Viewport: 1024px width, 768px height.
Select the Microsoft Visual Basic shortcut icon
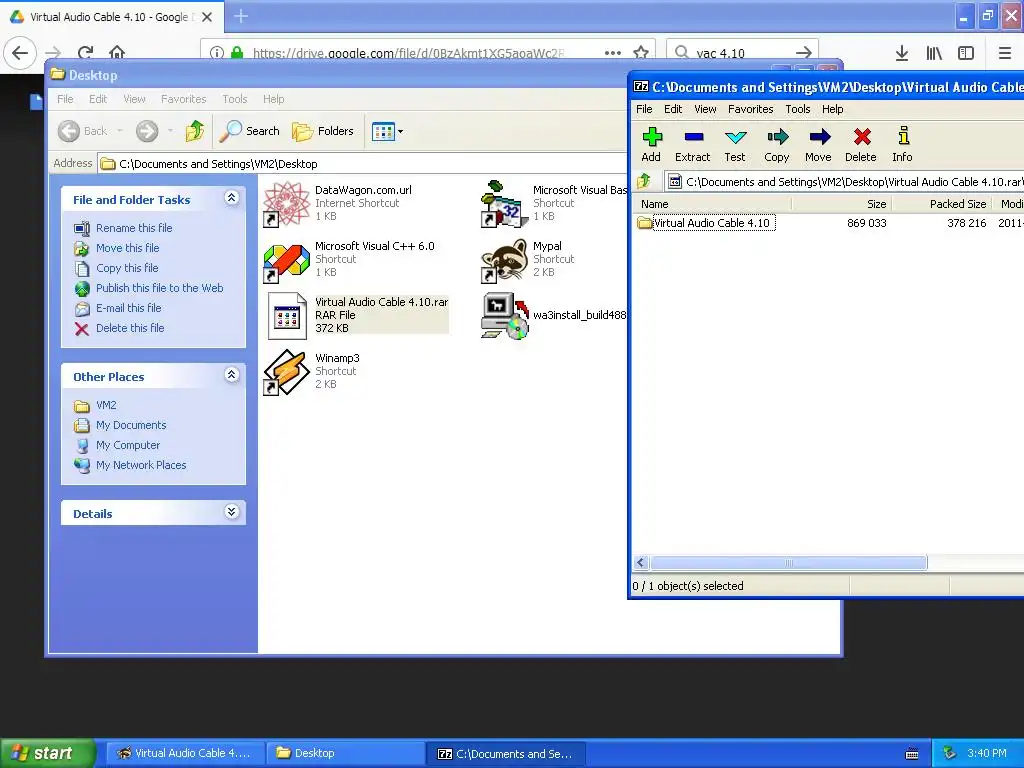(x=504, y=203)
